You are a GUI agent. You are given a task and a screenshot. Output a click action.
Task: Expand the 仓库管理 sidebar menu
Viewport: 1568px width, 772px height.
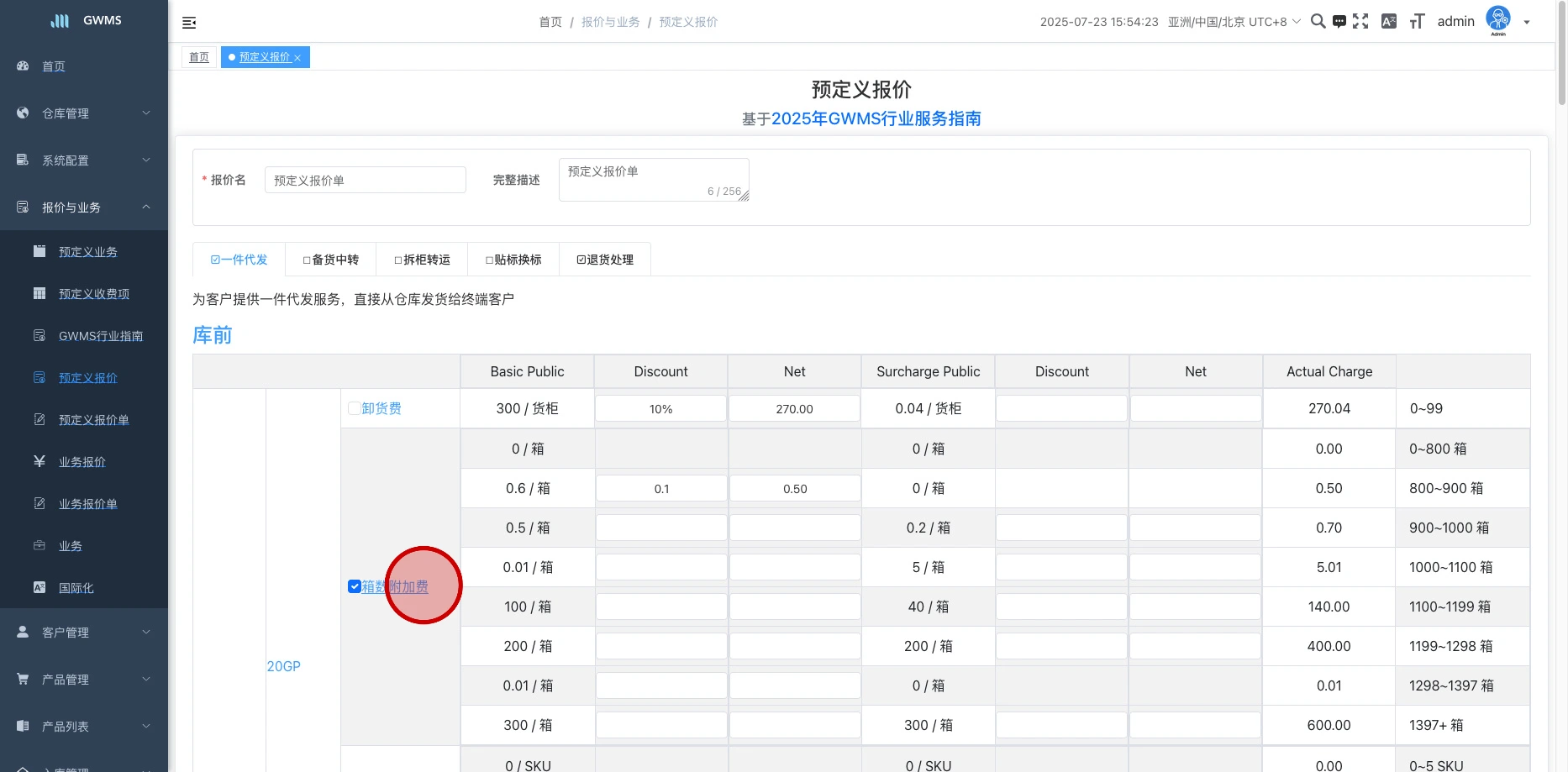click(84, 113)
